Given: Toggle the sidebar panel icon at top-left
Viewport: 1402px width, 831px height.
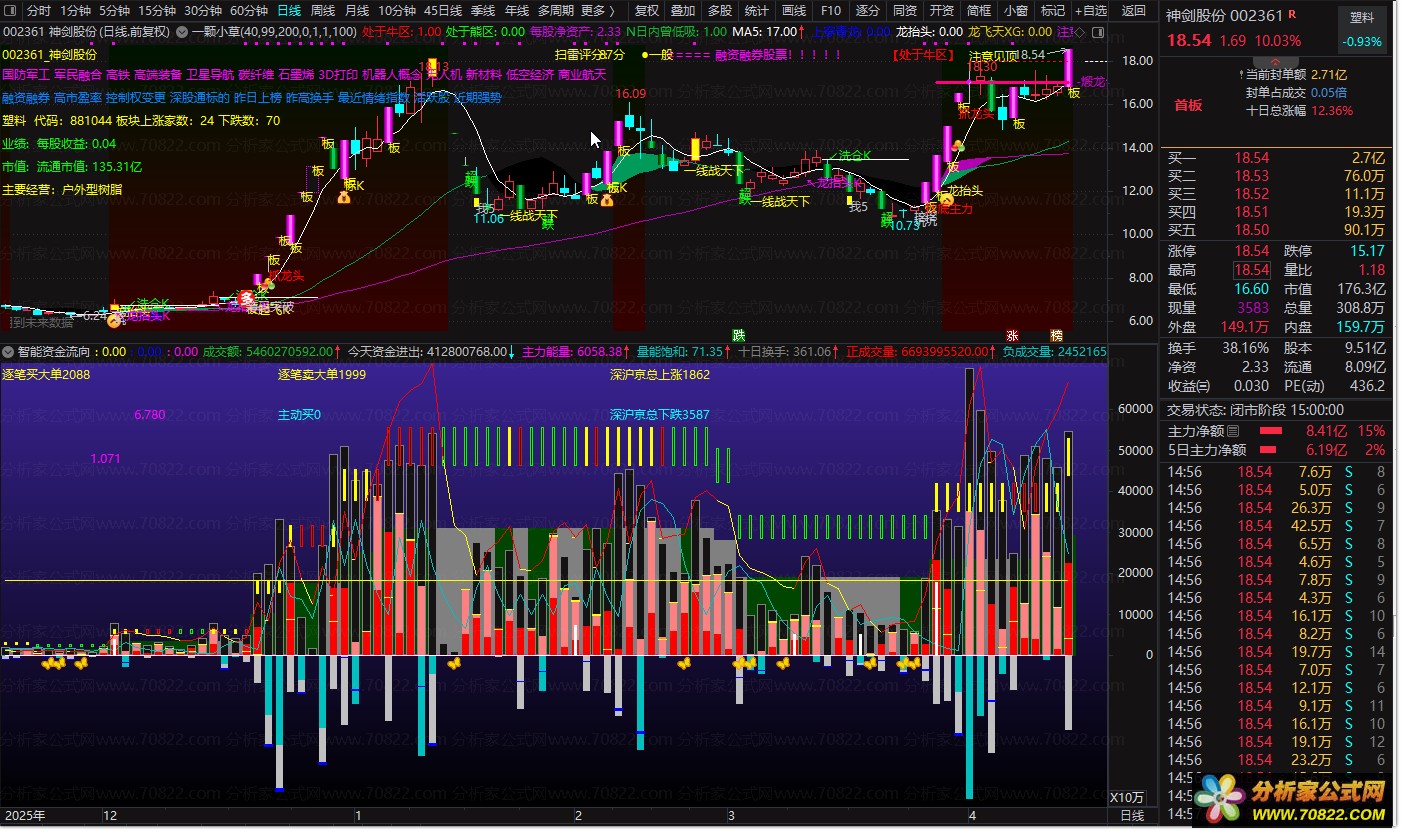Looking at the screenshot, I should click(x=10, y=11).
